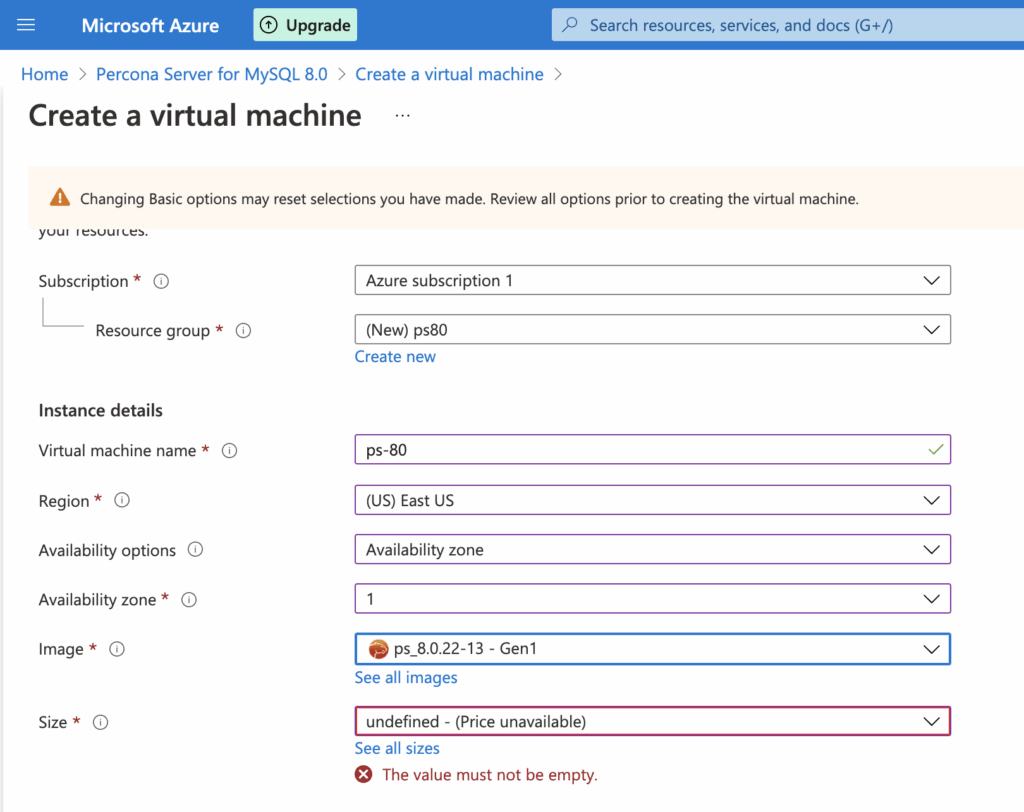Click the Image field info icon
Image resolution: width=1024 pixels, height=812 pixels.
tap(116, 648)
